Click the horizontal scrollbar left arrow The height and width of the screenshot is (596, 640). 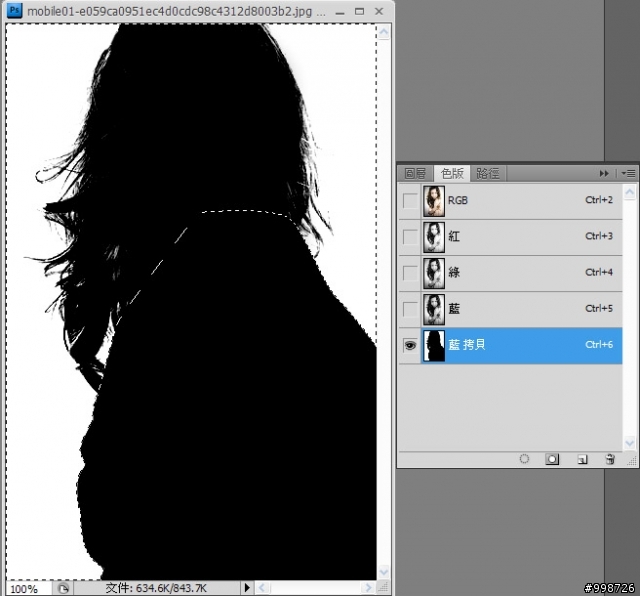click(x=261, y=588)
